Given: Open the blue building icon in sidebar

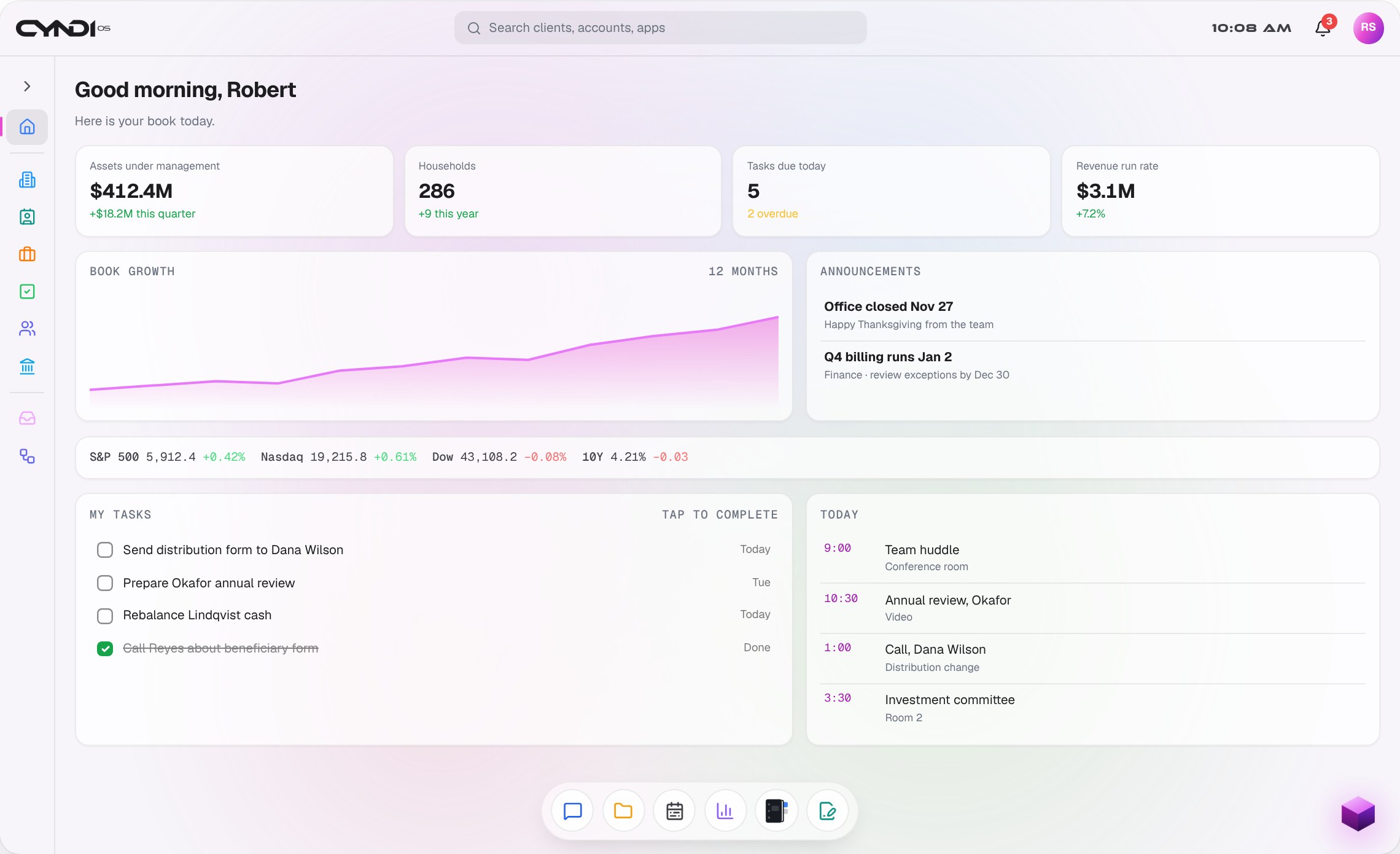Looking at the screenshot, I should (27, 180).
